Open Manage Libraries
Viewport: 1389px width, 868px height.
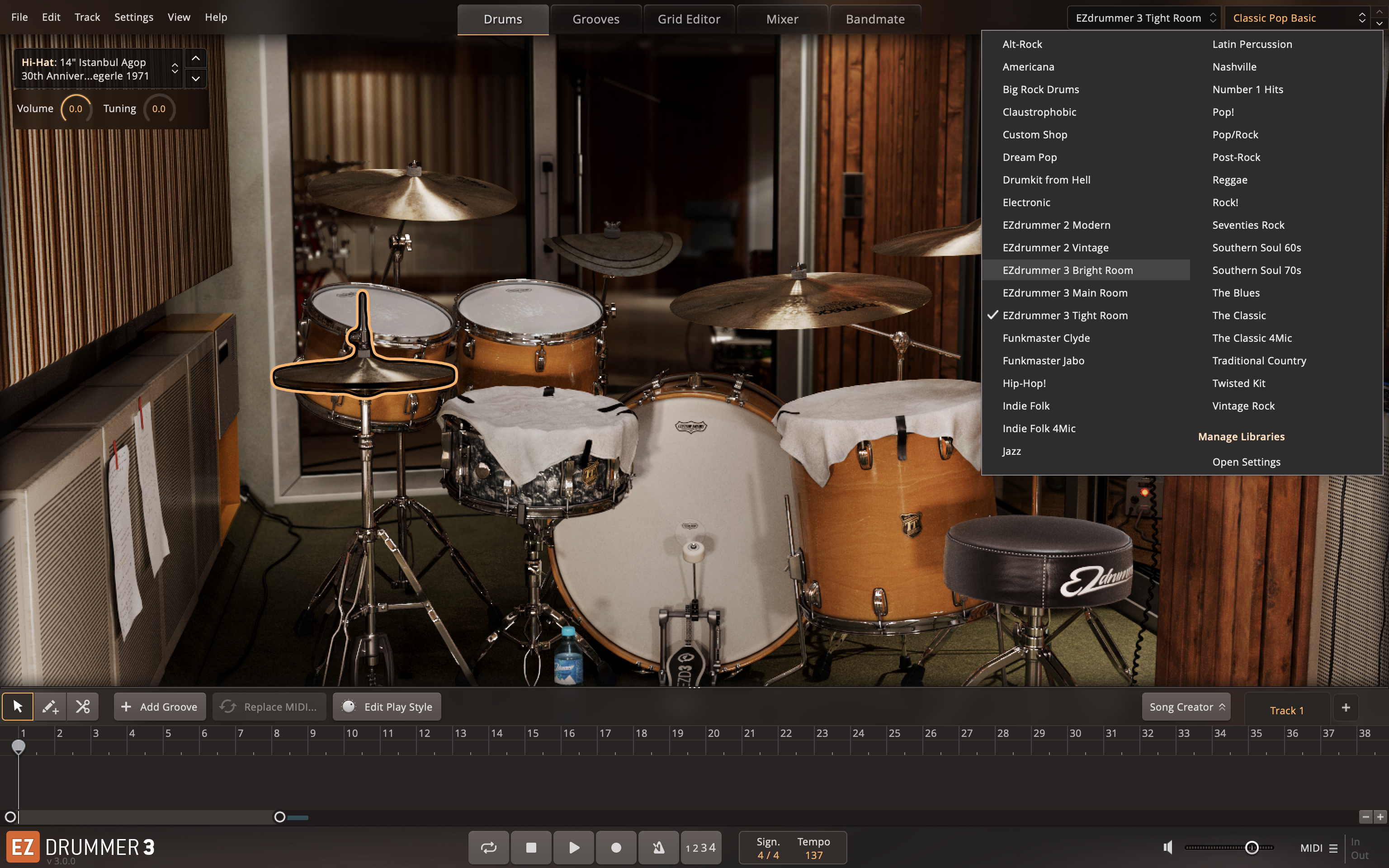pyautogui.click(x=1242, y=436)
